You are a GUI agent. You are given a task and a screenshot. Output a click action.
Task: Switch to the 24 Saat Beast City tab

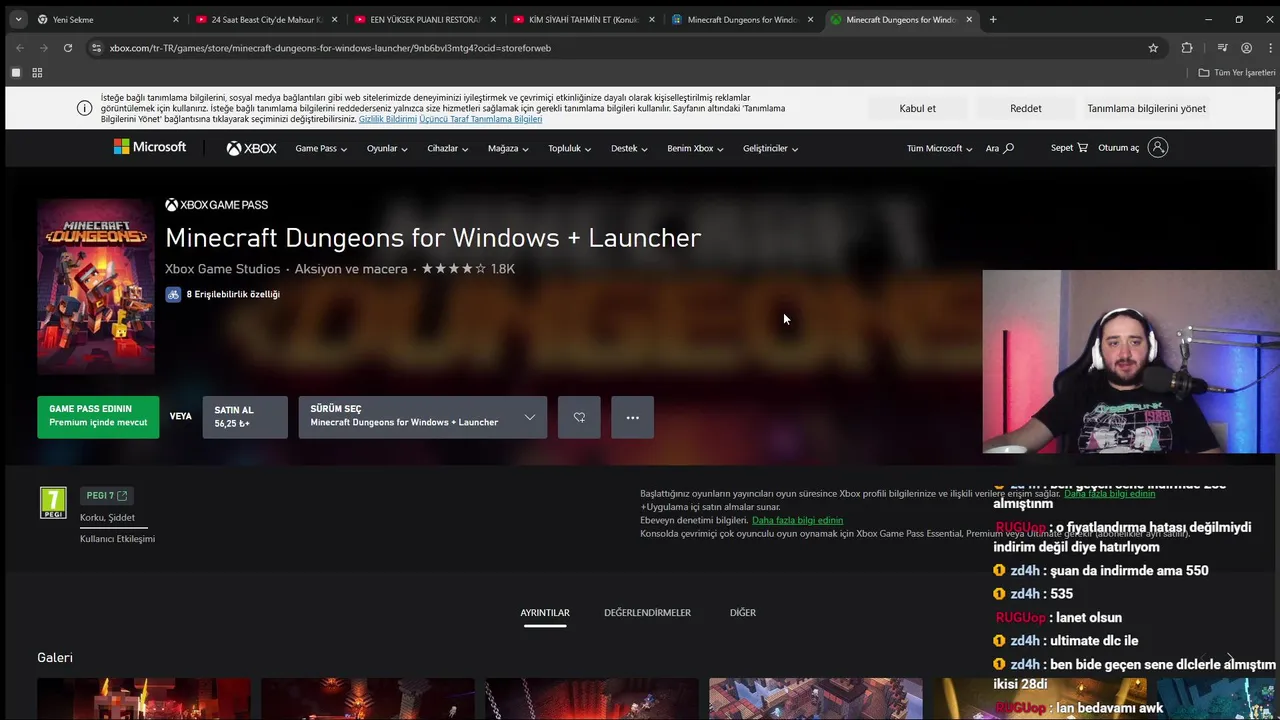(x=266, y=19)
